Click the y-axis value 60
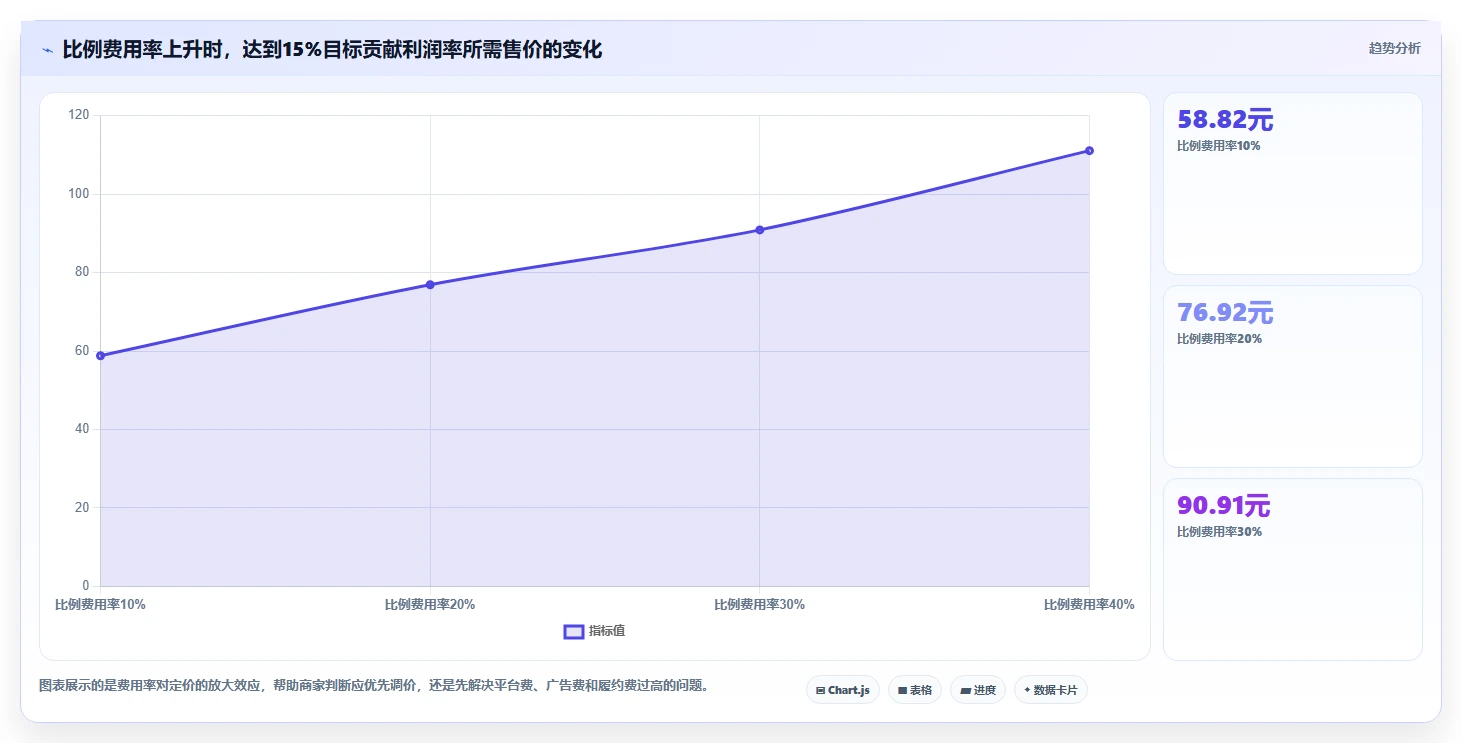 pos(82,351)
